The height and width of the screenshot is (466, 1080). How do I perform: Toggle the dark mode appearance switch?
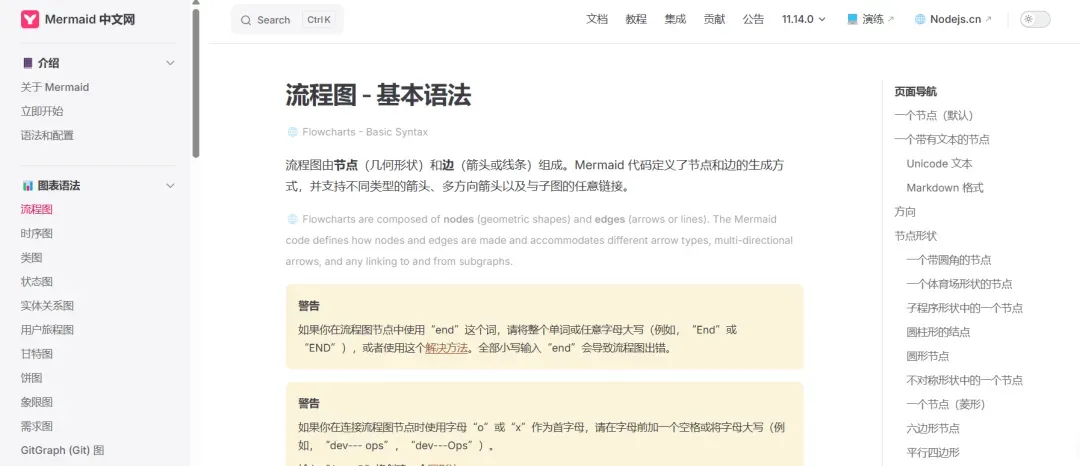[1035, 19]
